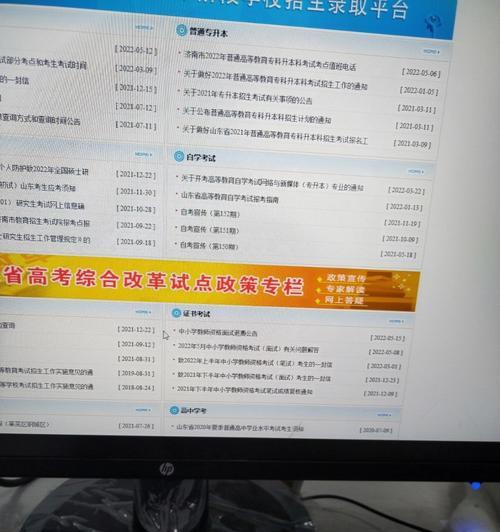Click the date [2021-09-22]

tap(136, 226)
